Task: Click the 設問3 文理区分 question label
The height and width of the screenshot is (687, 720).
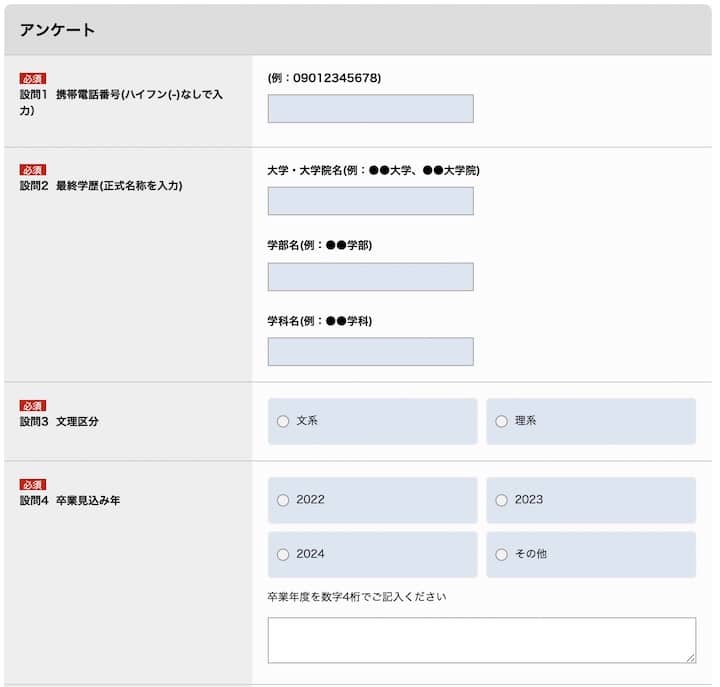Action: click(x=59, y=422)
